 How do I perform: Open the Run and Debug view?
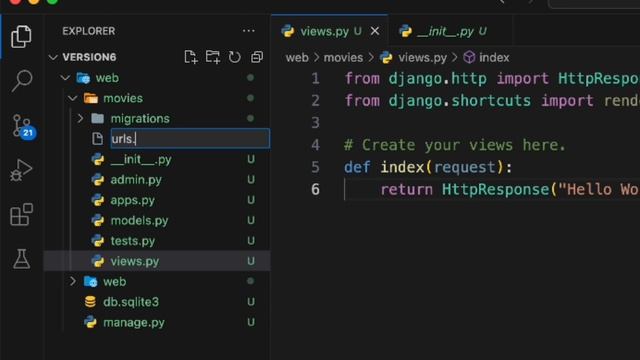(x=21, y=170)
